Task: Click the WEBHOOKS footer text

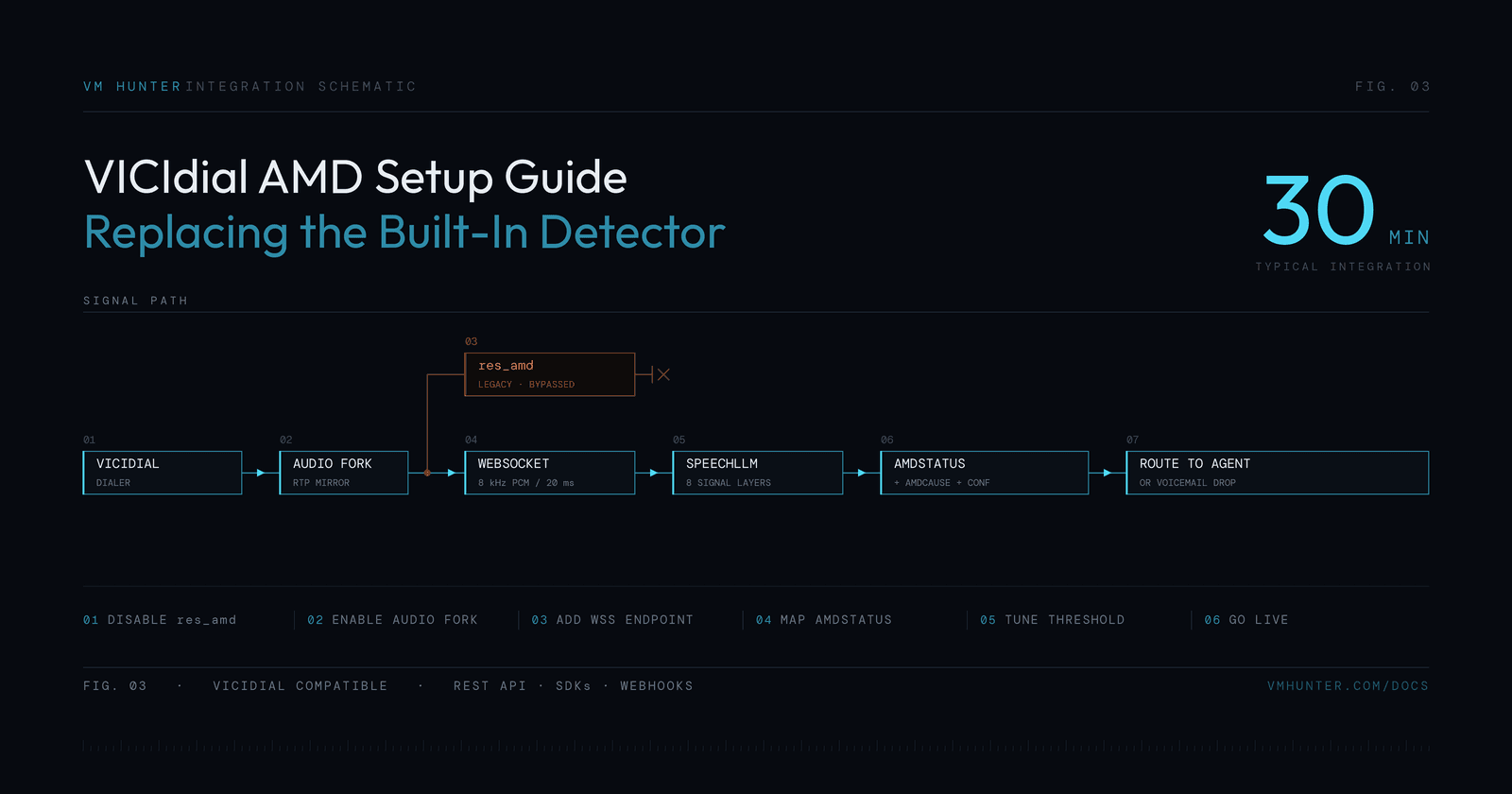Action: tap(657, 686)
